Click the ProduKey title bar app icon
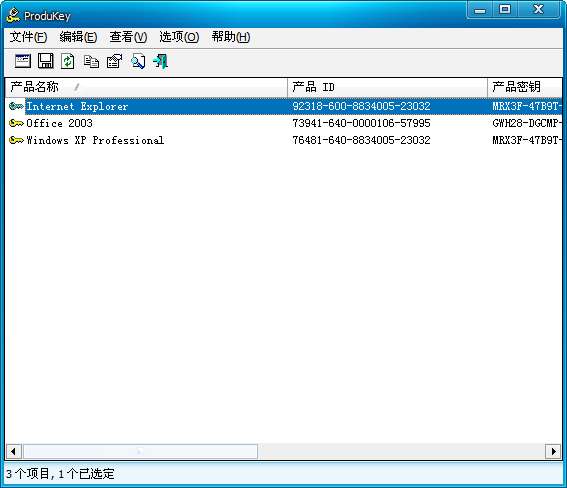Viewport: 567px width, 488px height. click(x=13, y=15)
